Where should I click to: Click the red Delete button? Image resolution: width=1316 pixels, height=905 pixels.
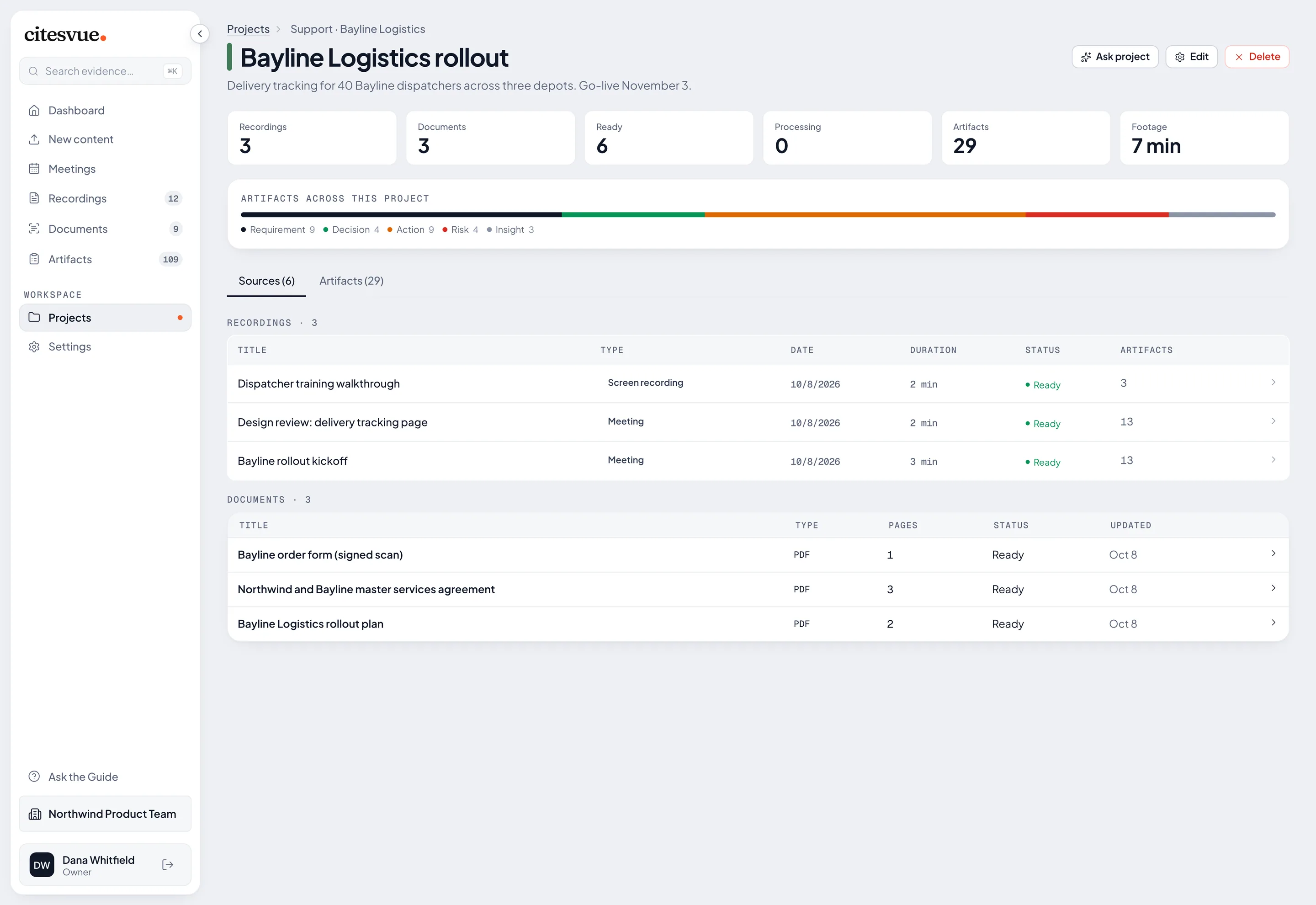pos(1257,57)
